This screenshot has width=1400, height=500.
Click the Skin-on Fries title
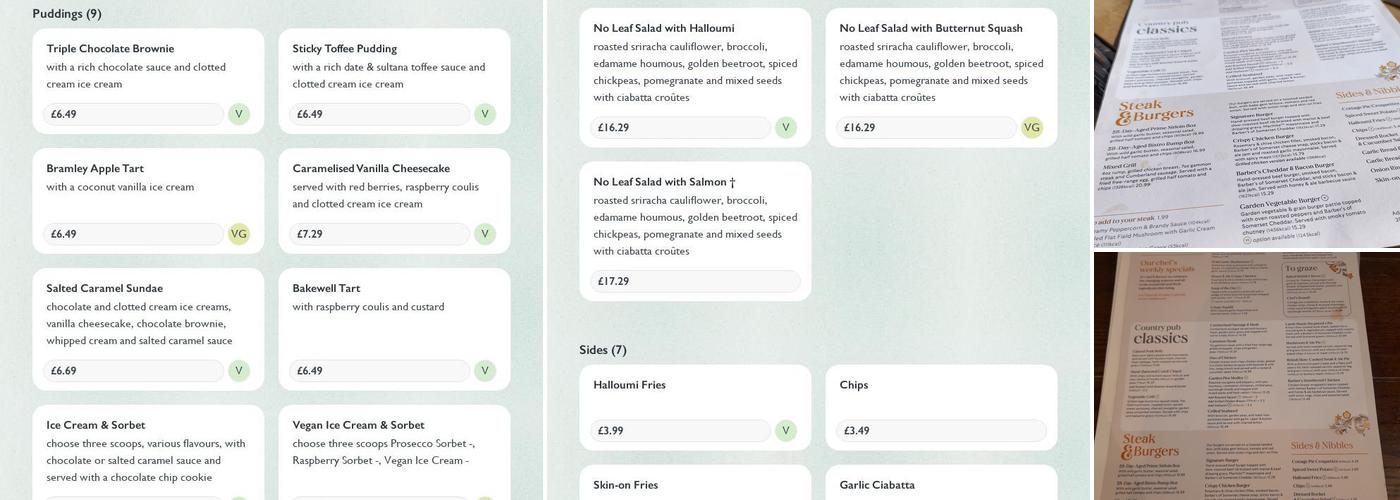[625, 485]
